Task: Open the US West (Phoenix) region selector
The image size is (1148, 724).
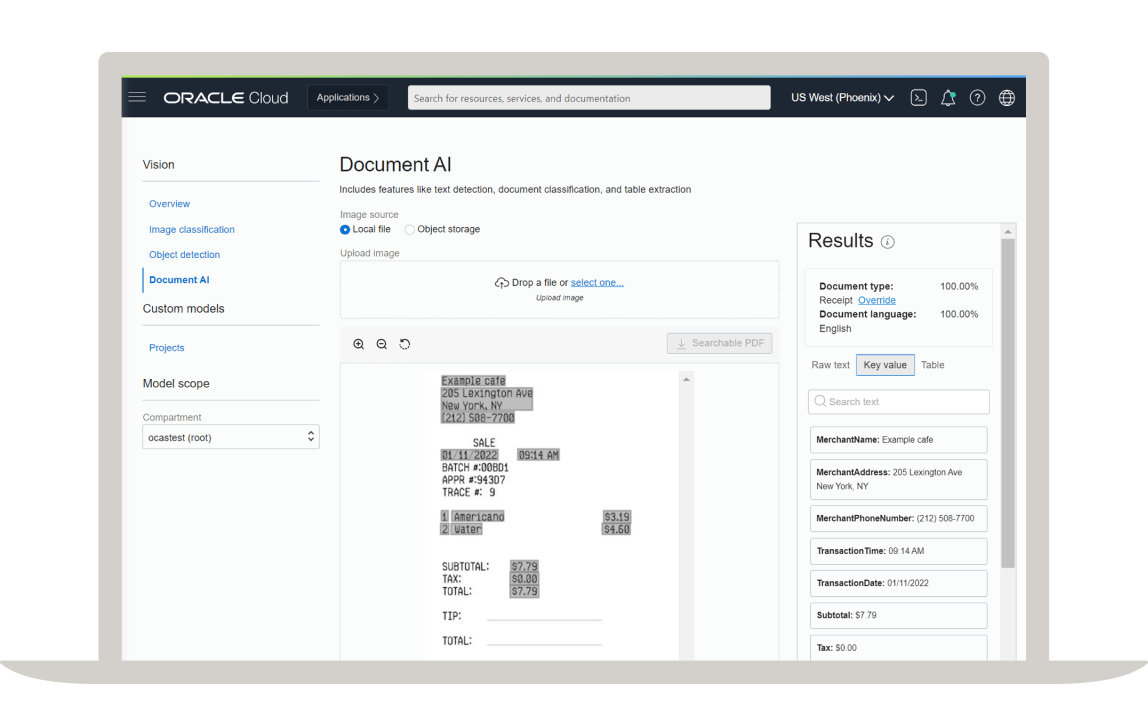Action: click(x=840, y=97)
